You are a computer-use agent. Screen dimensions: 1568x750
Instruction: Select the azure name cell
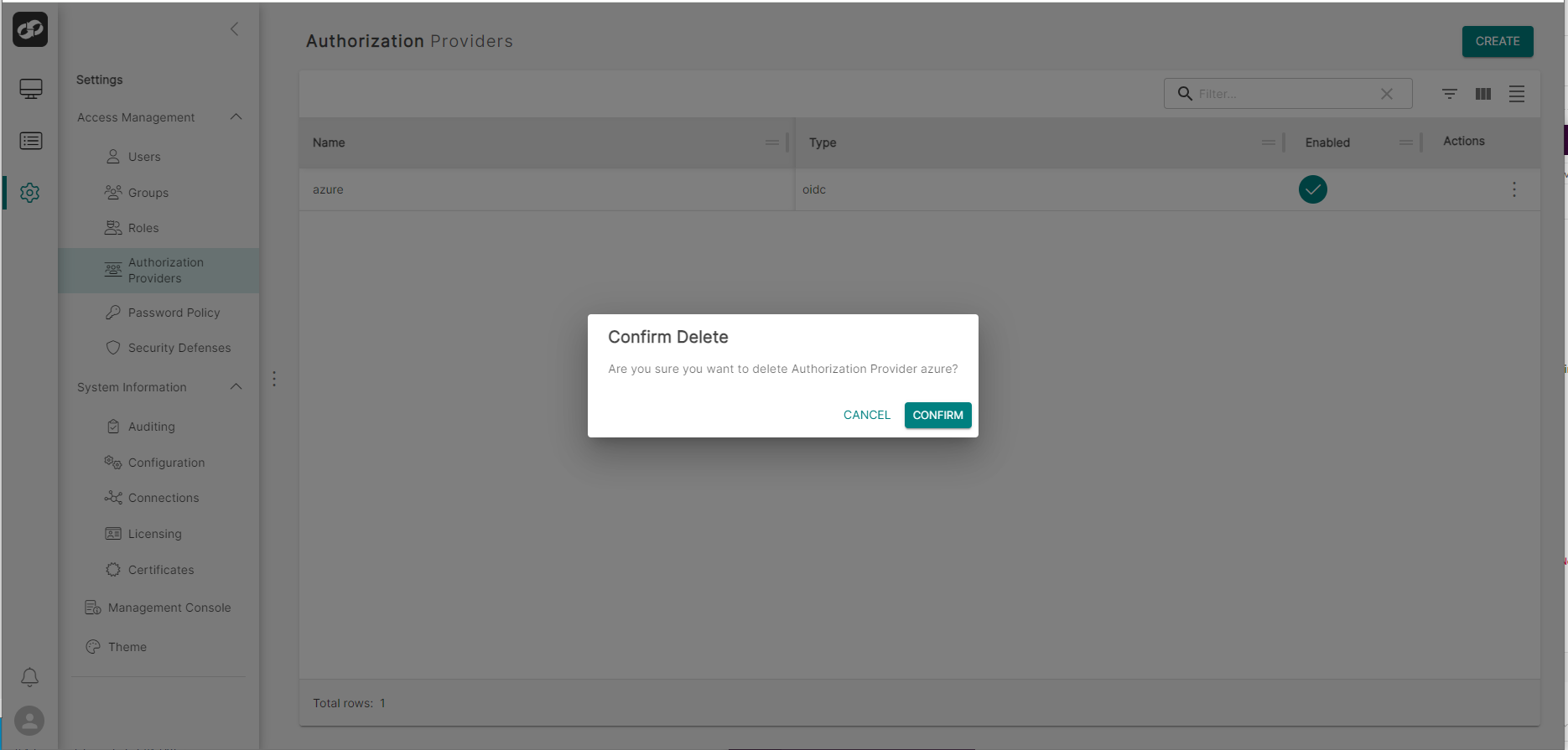(547, 189)
